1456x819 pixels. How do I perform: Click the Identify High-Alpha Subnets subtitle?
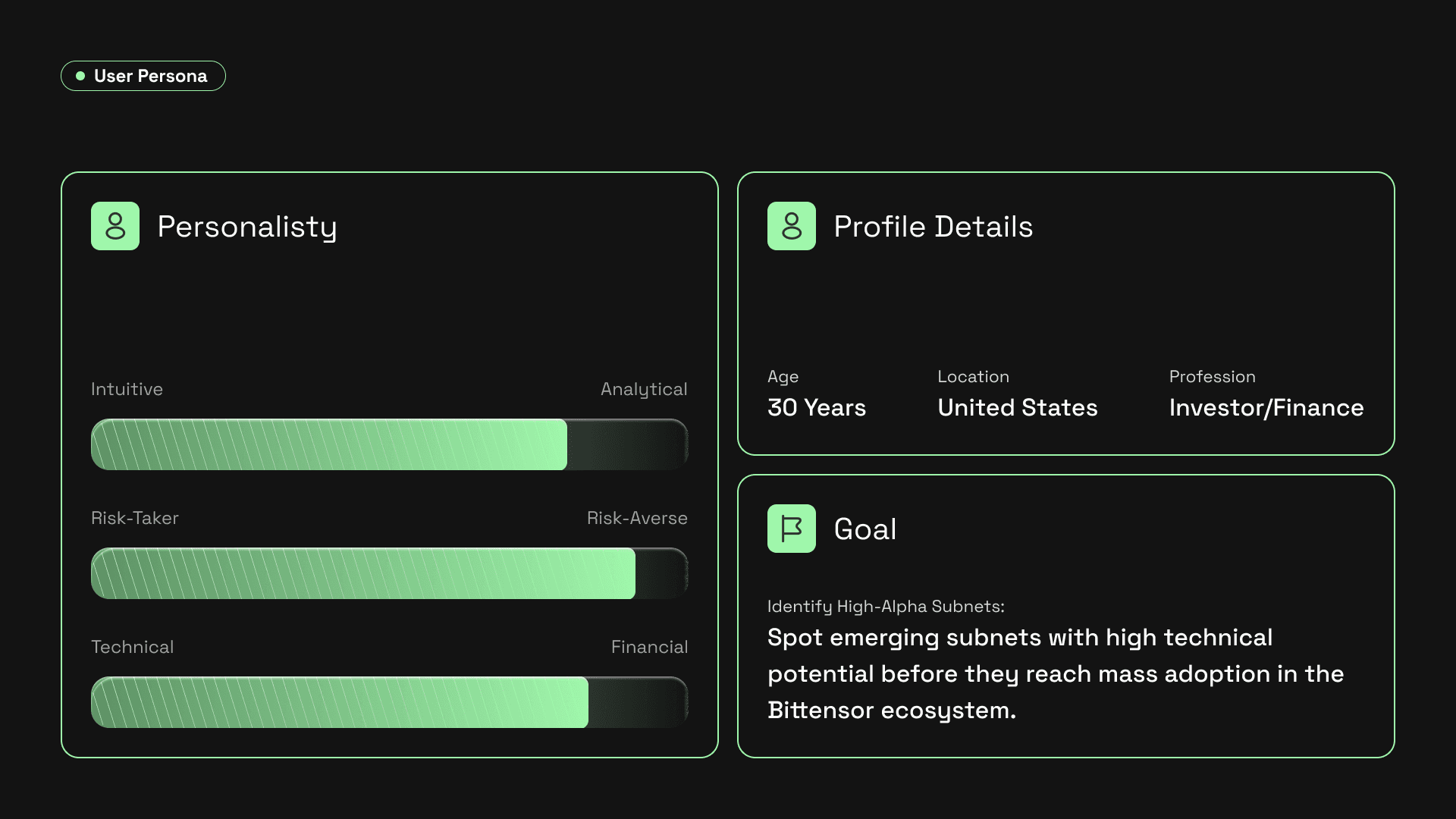click(886, 607)
